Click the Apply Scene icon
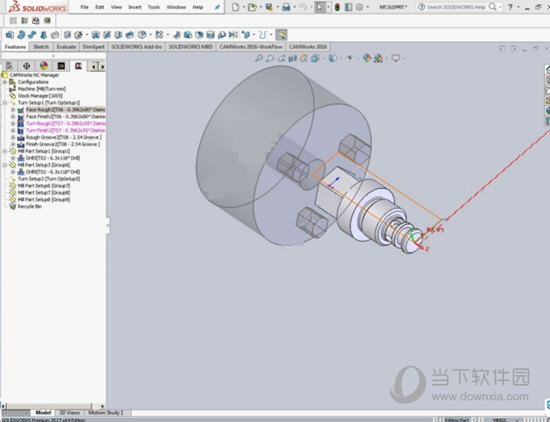Viewport: 550px width, 422px height. coord(378,58)
